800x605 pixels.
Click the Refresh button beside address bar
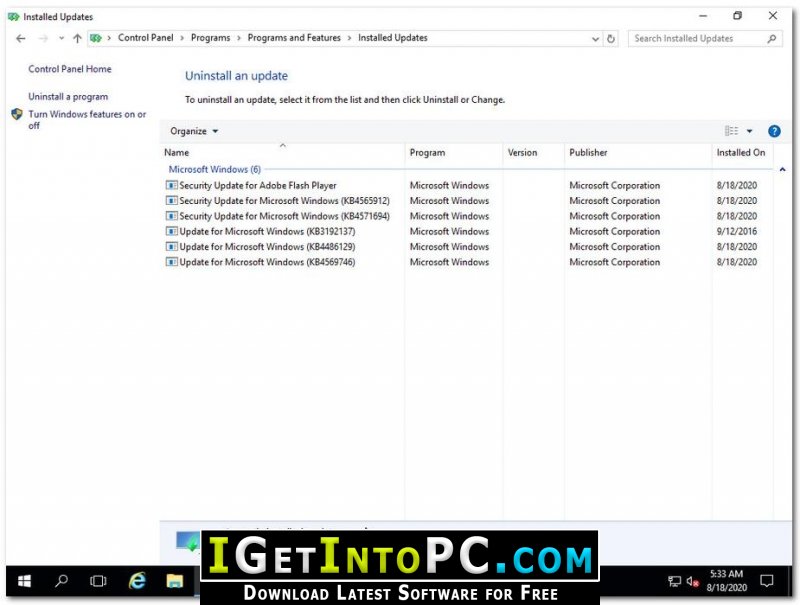[x=611, y=38]
